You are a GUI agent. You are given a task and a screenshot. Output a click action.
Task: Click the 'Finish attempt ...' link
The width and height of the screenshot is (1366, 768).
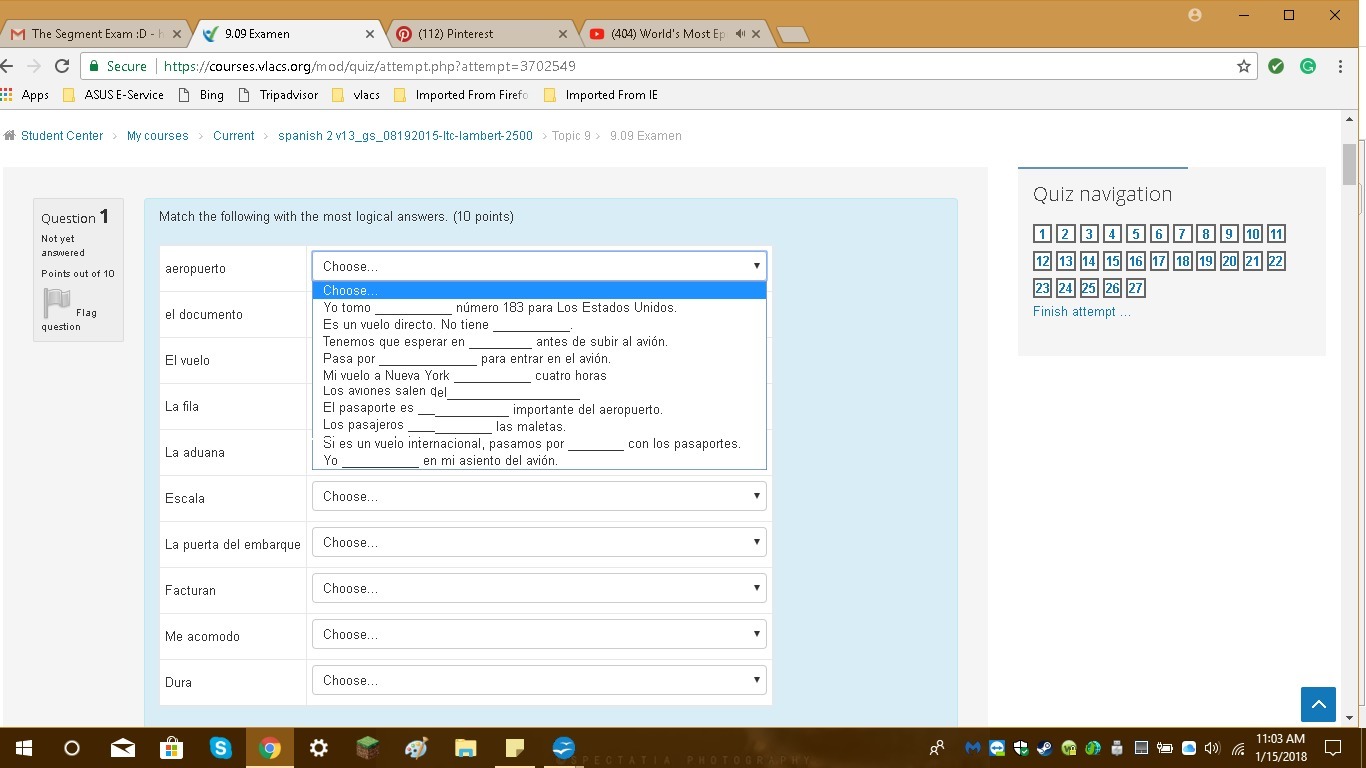click(x=1082, y=312)
